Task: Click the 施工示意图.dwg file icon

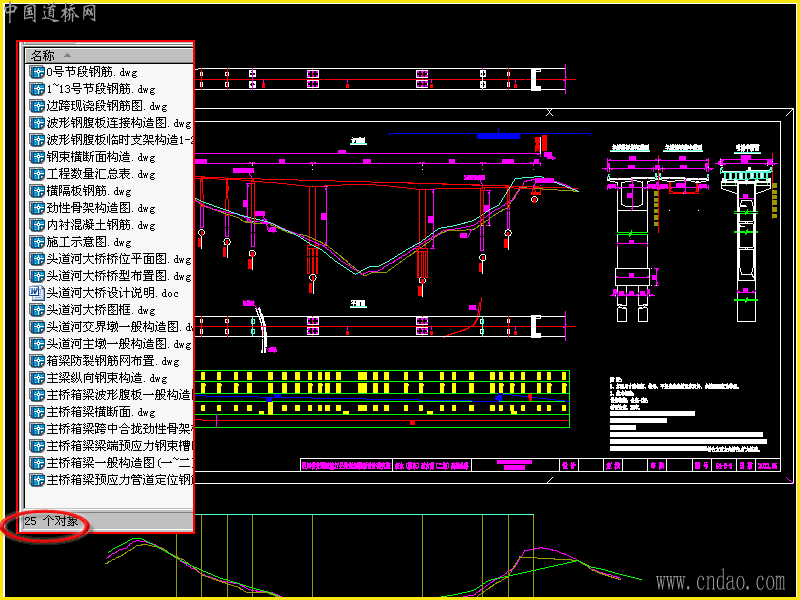Action: (x=37, y=242)
